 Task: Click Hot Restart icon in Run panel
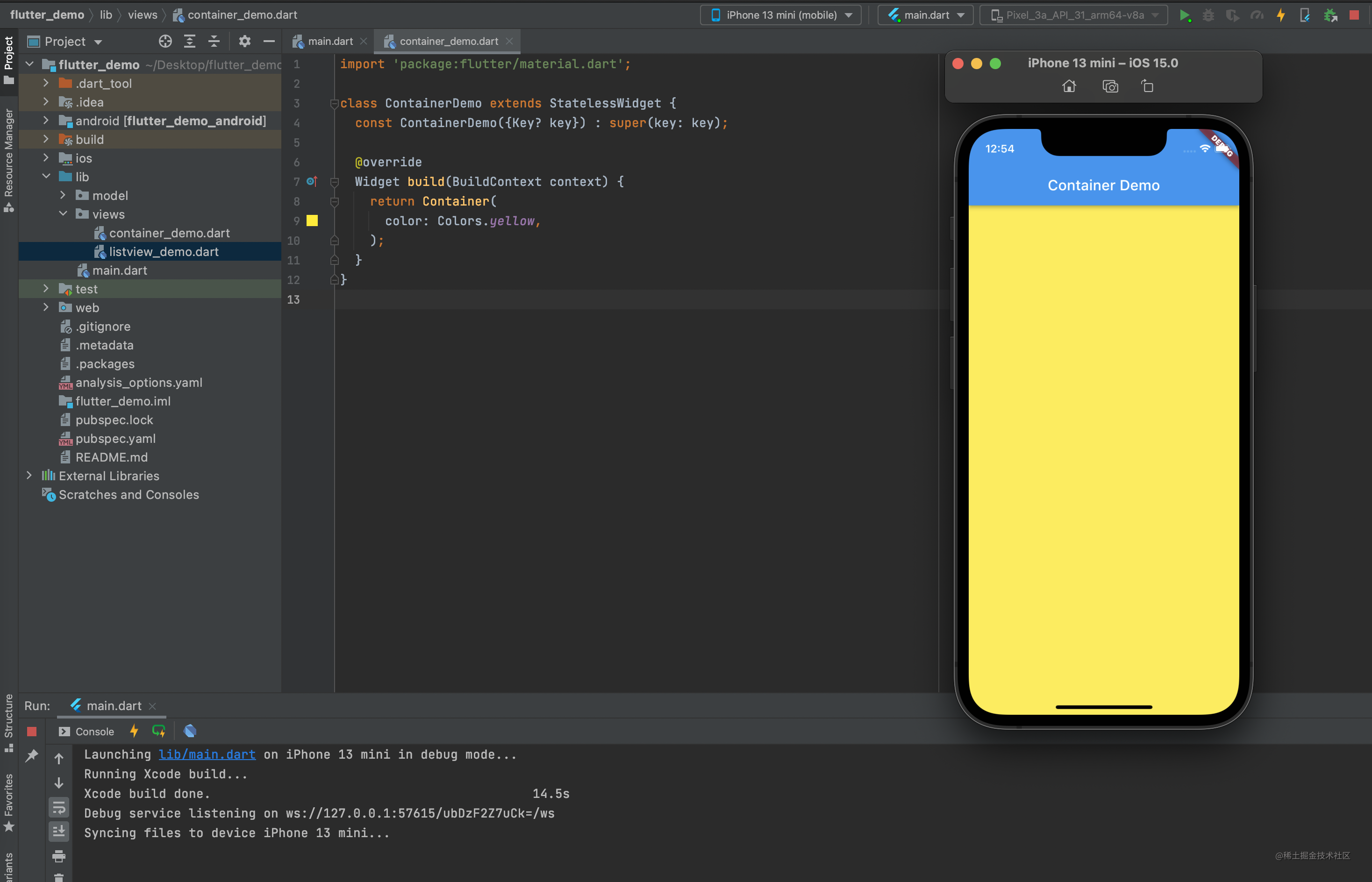(159, 731)
